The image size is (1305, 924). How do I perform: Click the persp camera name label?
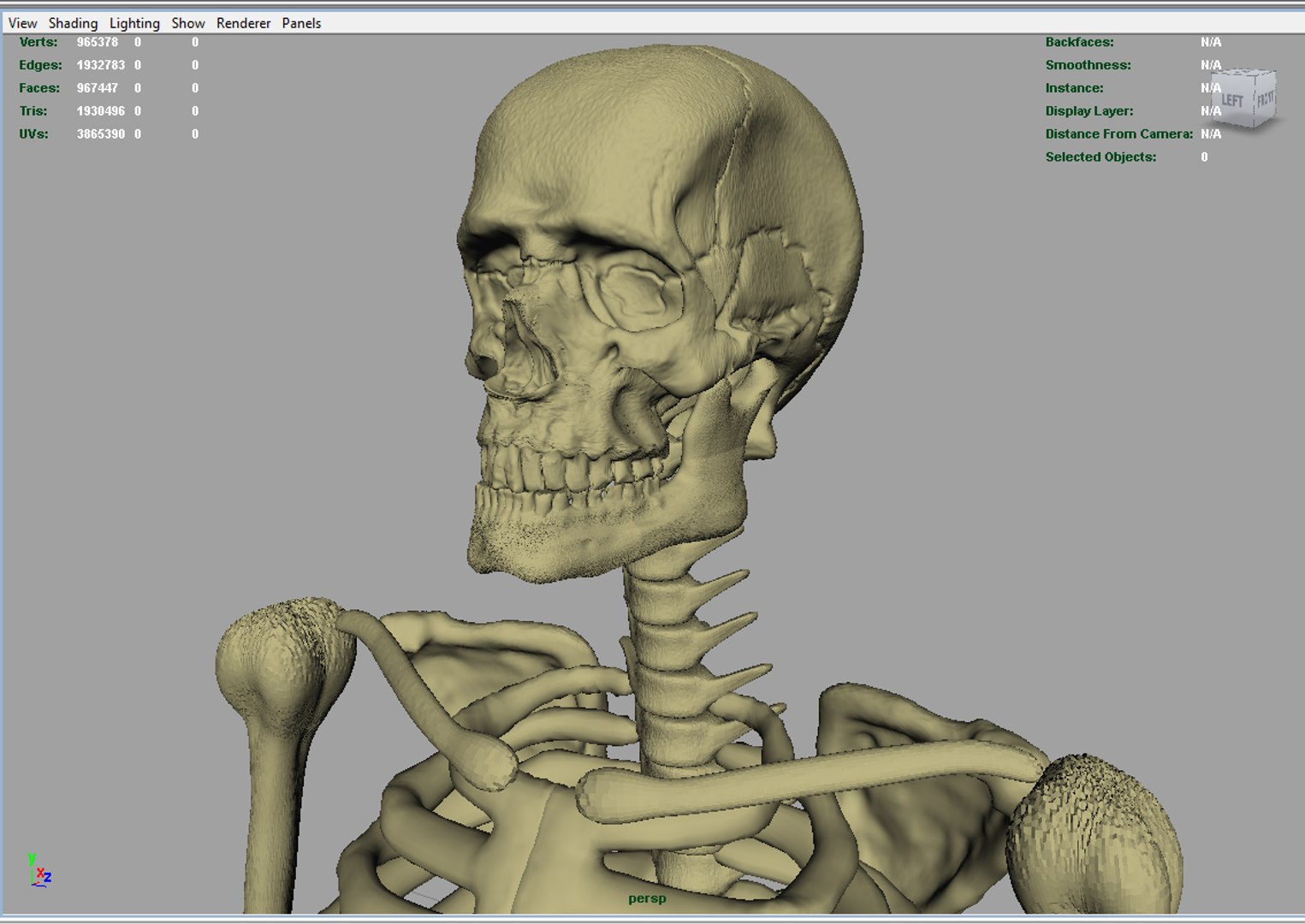pyautogui.click(x=647, y=898)
